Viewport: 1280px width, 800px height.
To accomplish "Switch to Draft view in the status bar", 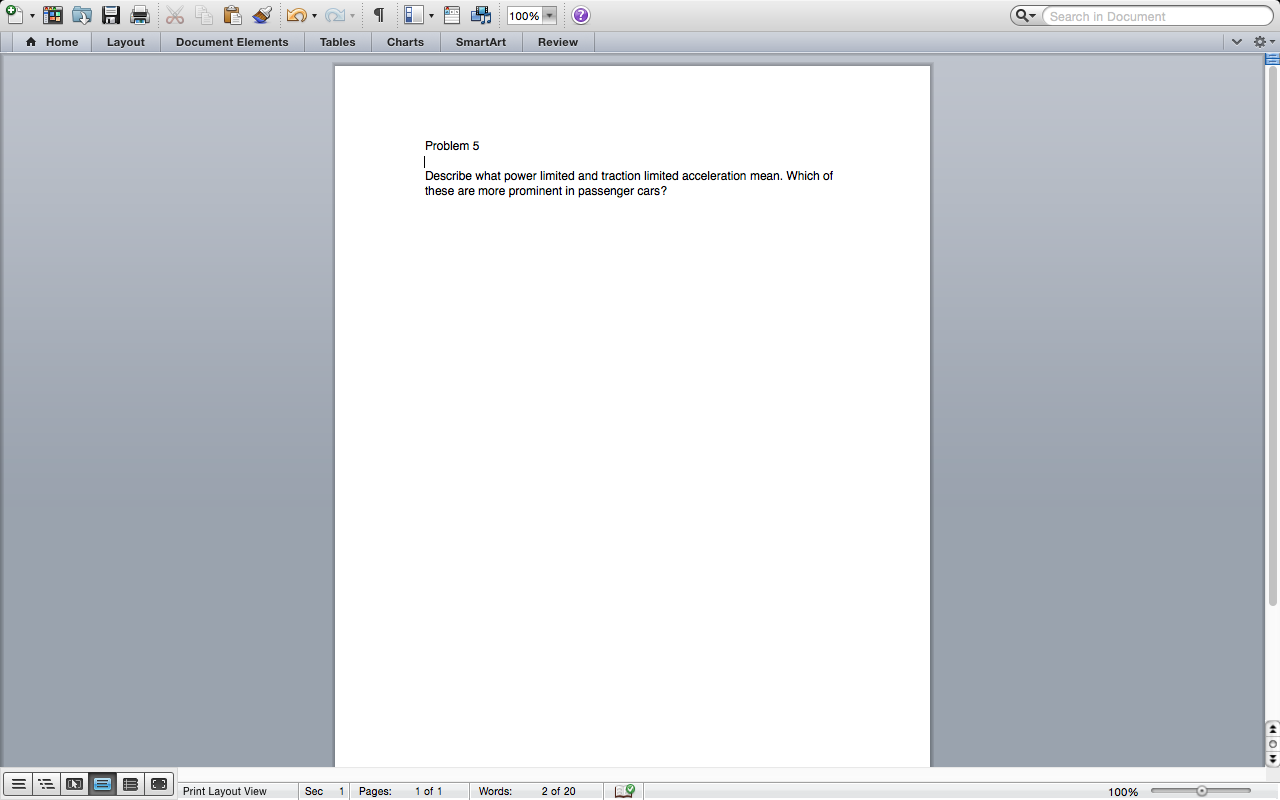I will [18, 784].
